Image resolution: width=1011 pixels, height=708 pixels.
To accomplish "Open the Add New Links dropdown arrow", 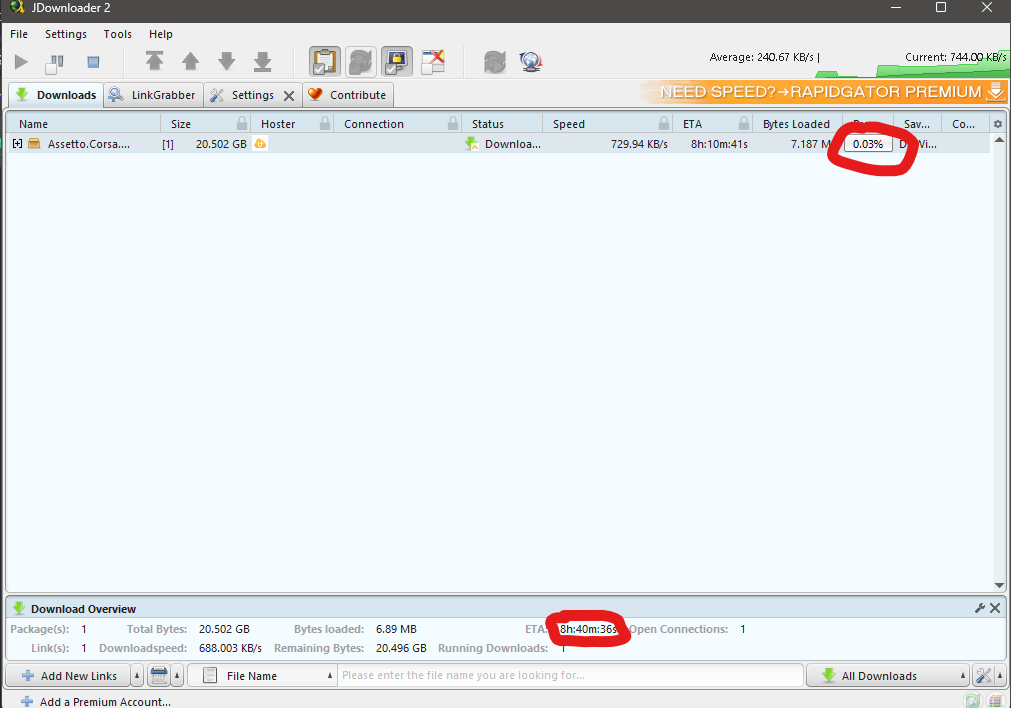I will 137,676.
